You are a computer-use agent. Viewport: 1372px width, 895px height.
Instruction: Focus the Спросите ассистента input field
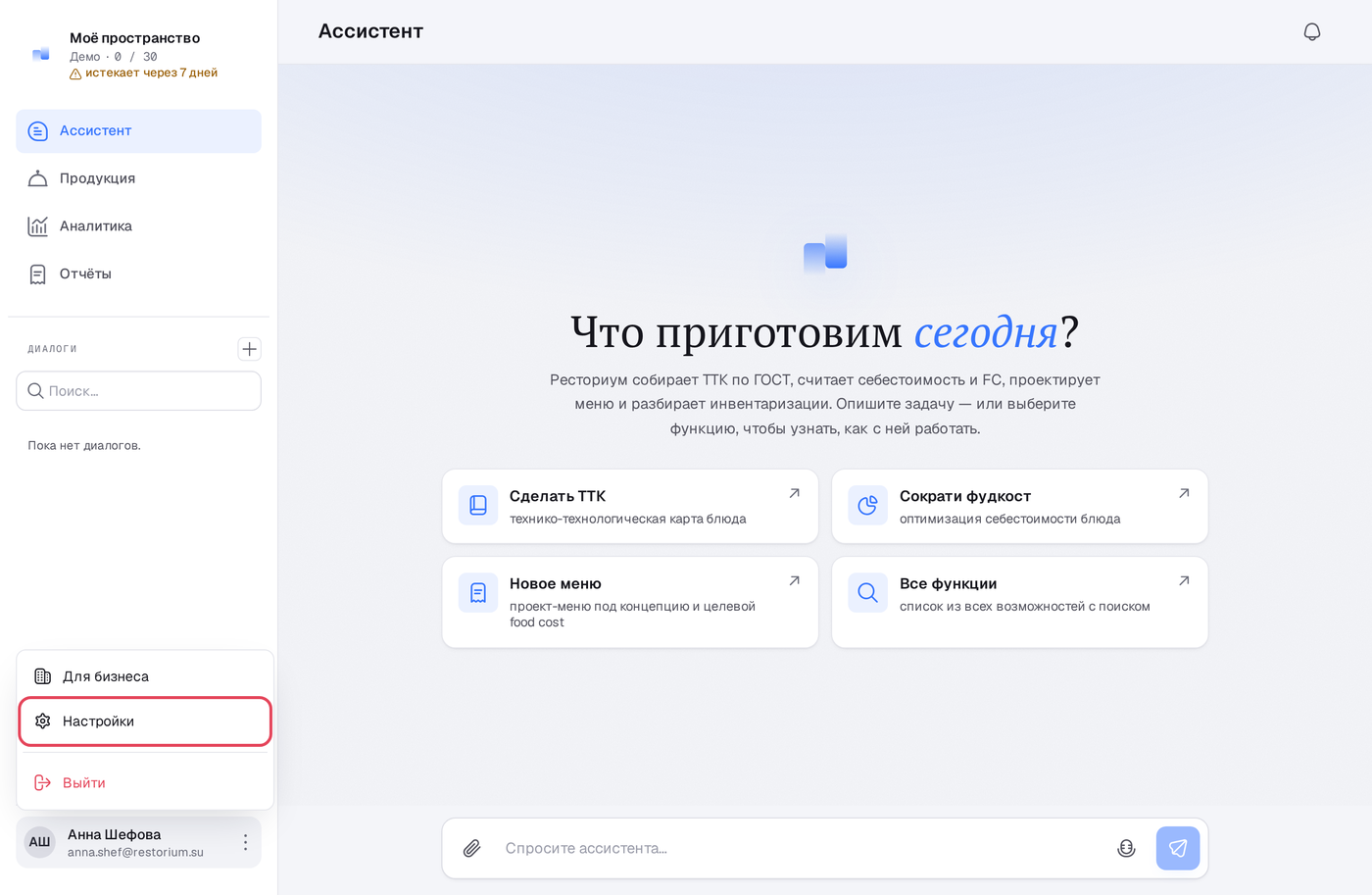tap(804, 848)
